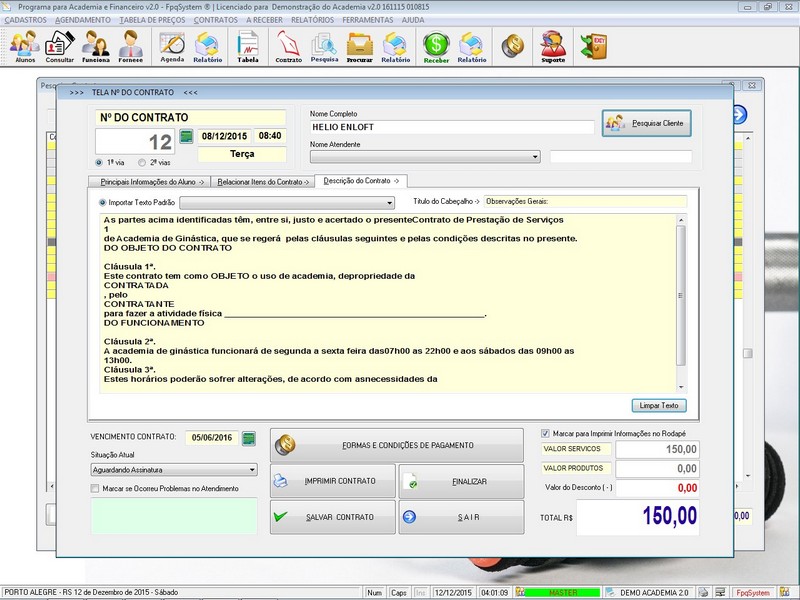
Task: Open the Agenda toolbar icon
Action: click(x=172, y=47)
